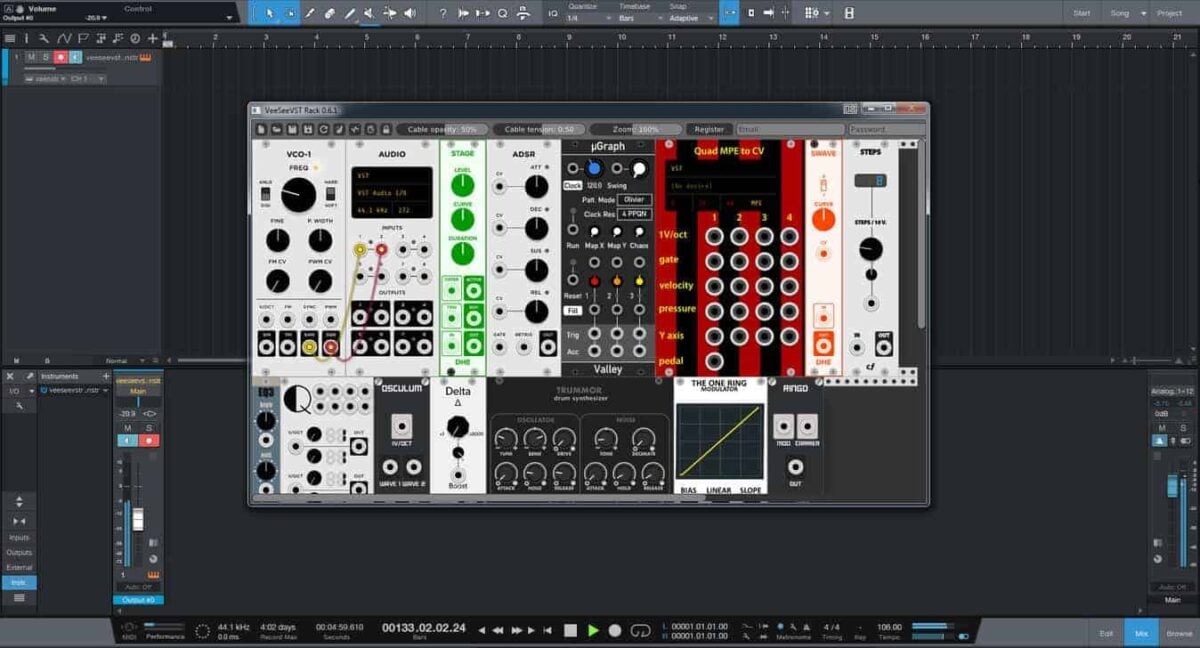This screenshot has height=648, width=1200.
Task: Select the Mute tool in the toolbar
Action: [x=368, y=12]
